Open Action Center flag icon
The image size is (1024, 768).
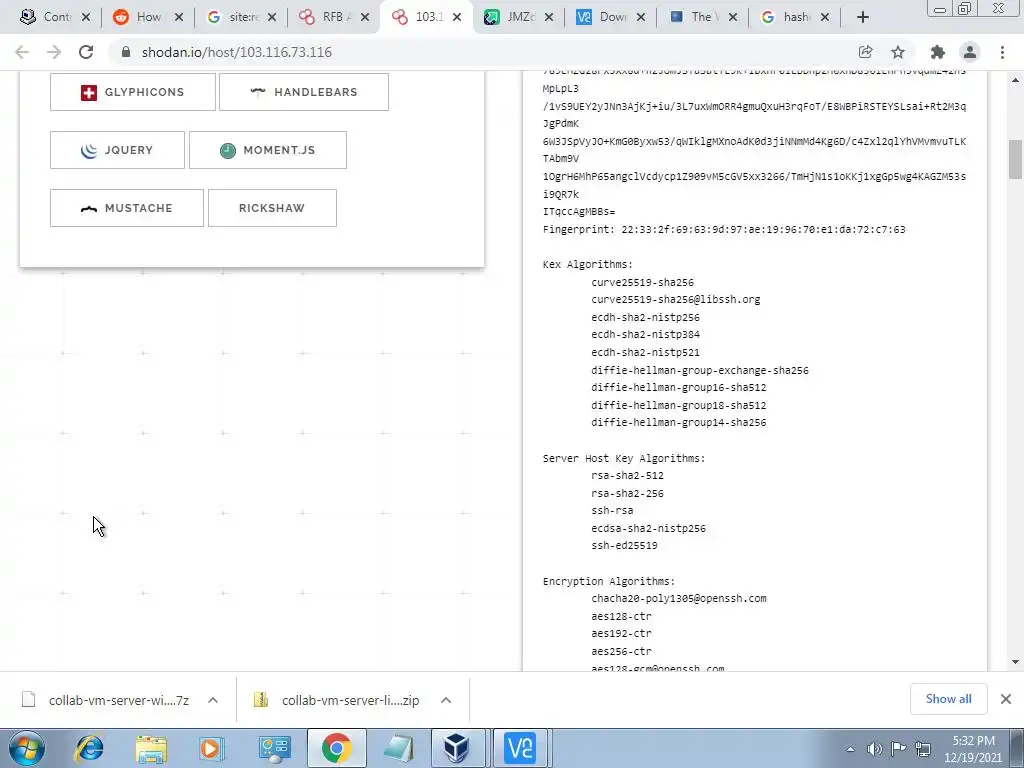click(x=898, y=749)
